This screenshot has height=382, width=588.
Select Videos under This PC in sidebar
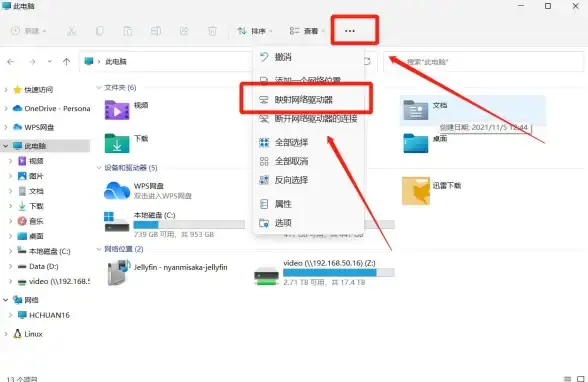pyautogui.click(x=31, y=161)
